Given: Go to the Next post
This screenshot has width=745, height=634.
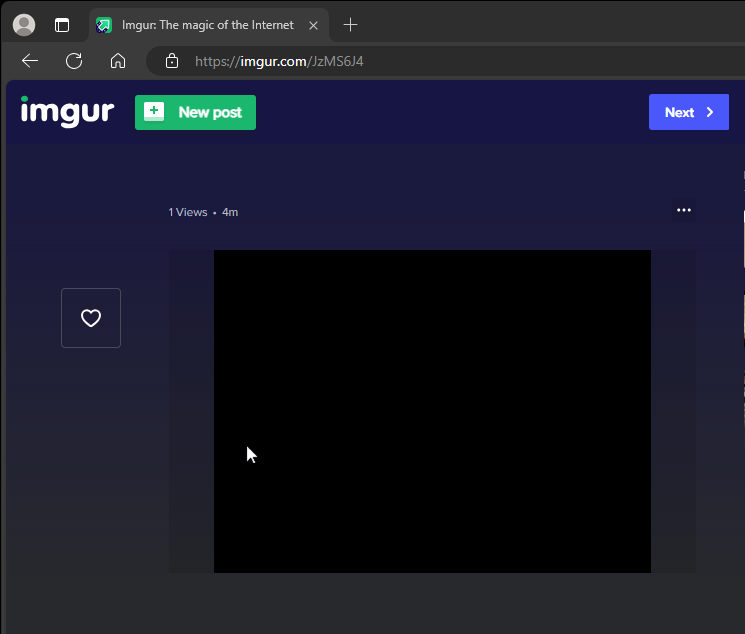Looking at the screenshot, I should (x=688, y=112).
